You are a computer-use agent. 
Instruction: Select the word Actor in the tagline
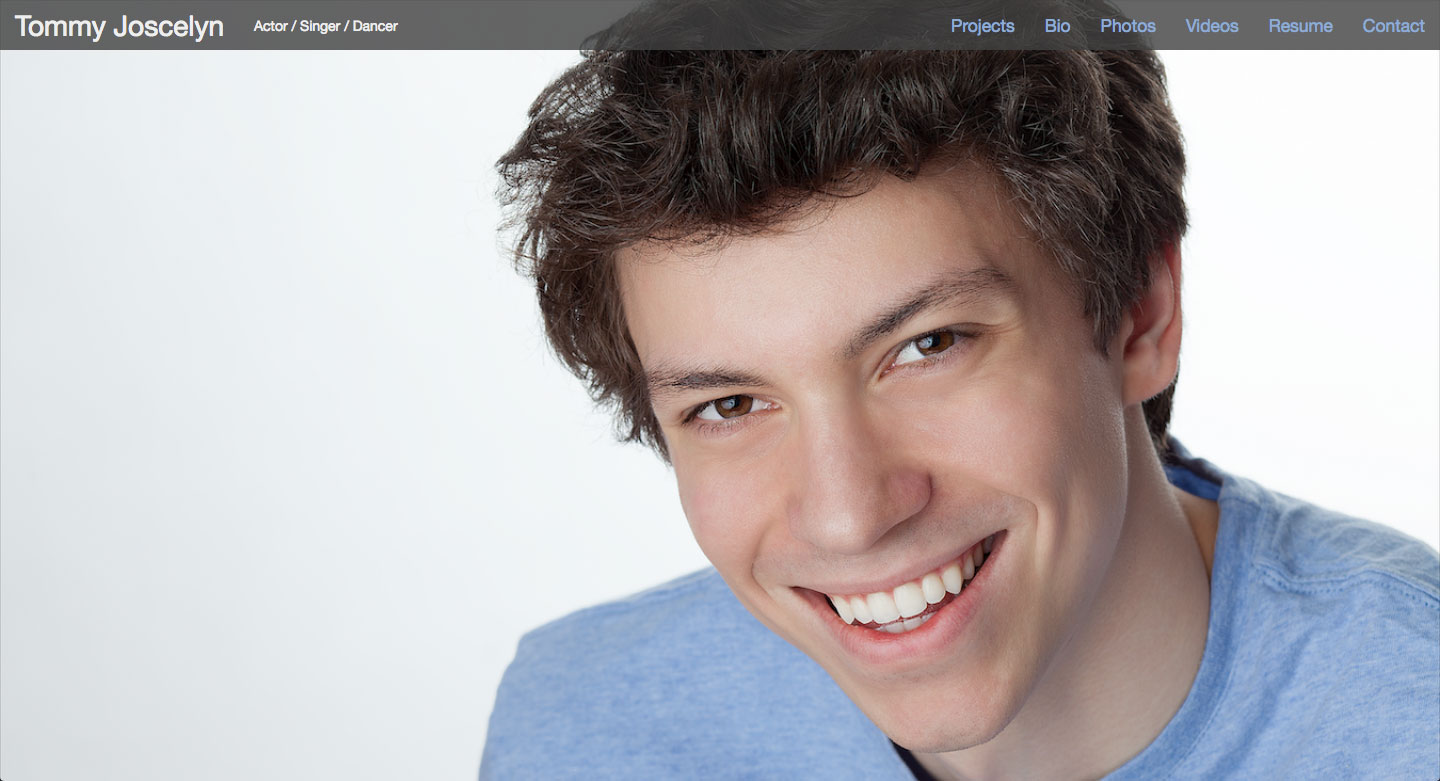coord(270,26)
